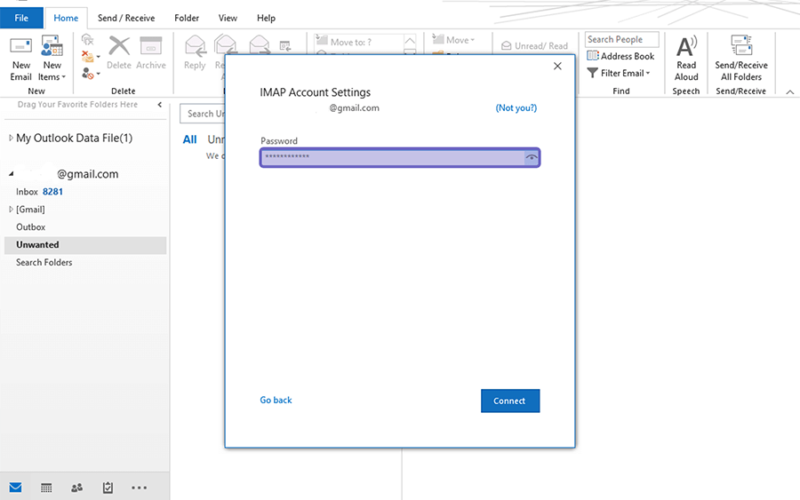The width and height of the screenshot is (800, 500).
Task: Open the View ribbon tab
Action: (x=228, y=18)
